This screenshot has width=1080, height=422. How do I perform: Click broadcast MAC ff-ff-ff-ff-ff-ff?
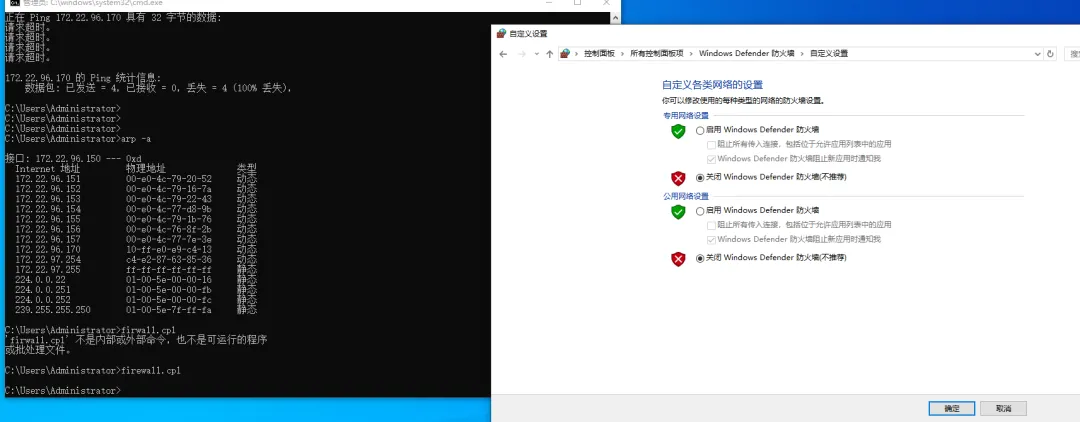pyautogui.click(x=169, y=270)
